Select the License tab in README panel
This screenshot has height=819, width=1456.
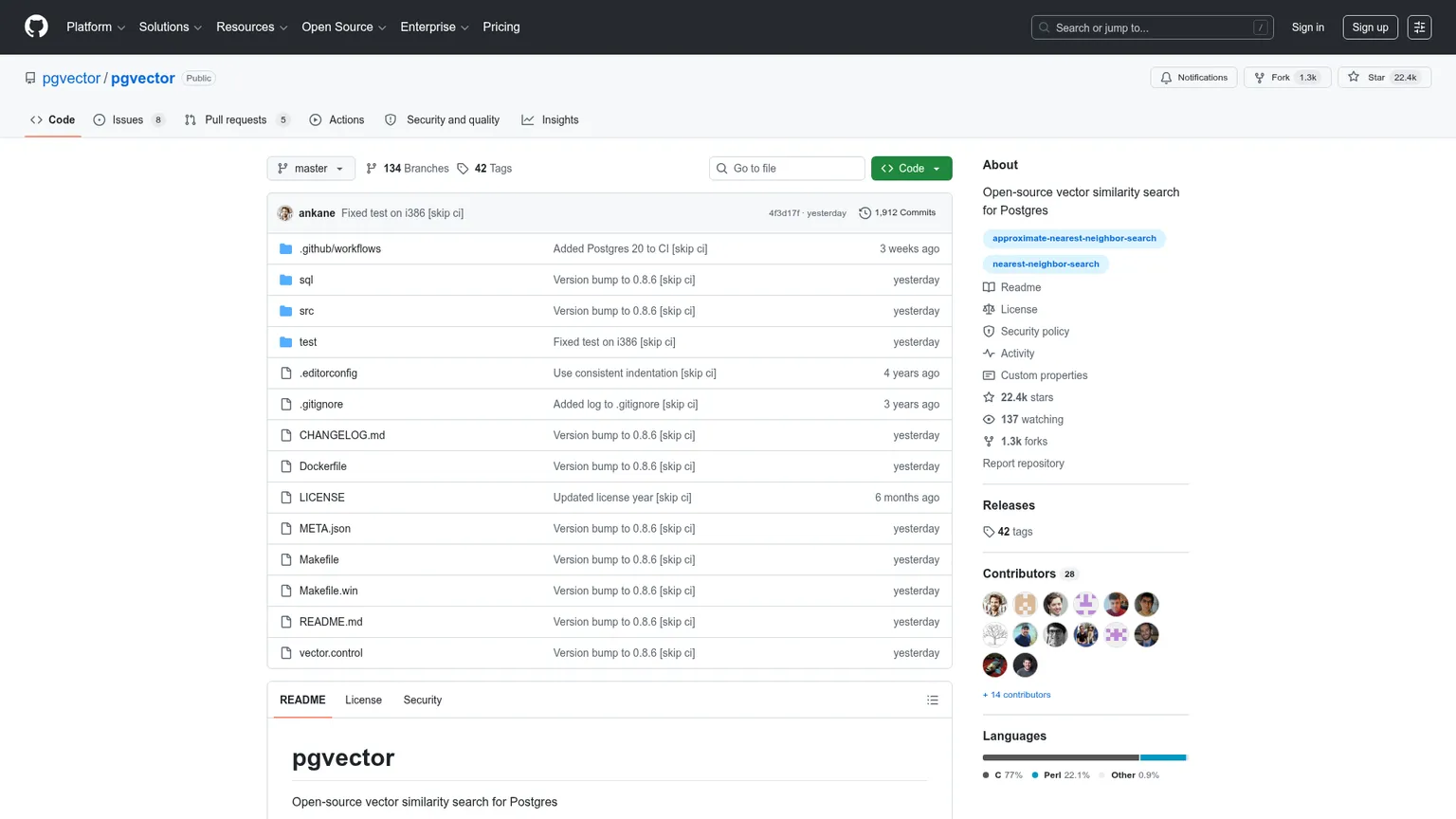point(363,701)
